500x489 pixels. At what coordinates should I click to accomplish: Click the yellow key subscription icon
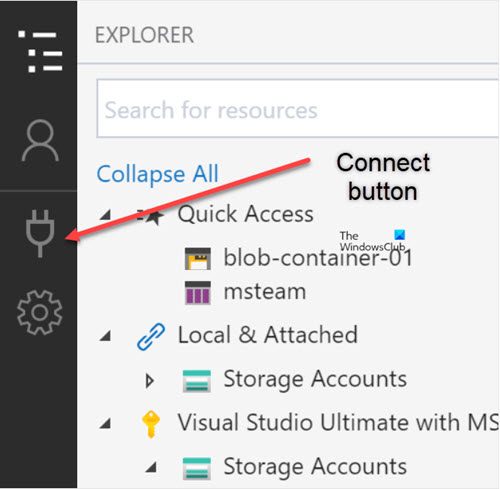coord(151,424)
